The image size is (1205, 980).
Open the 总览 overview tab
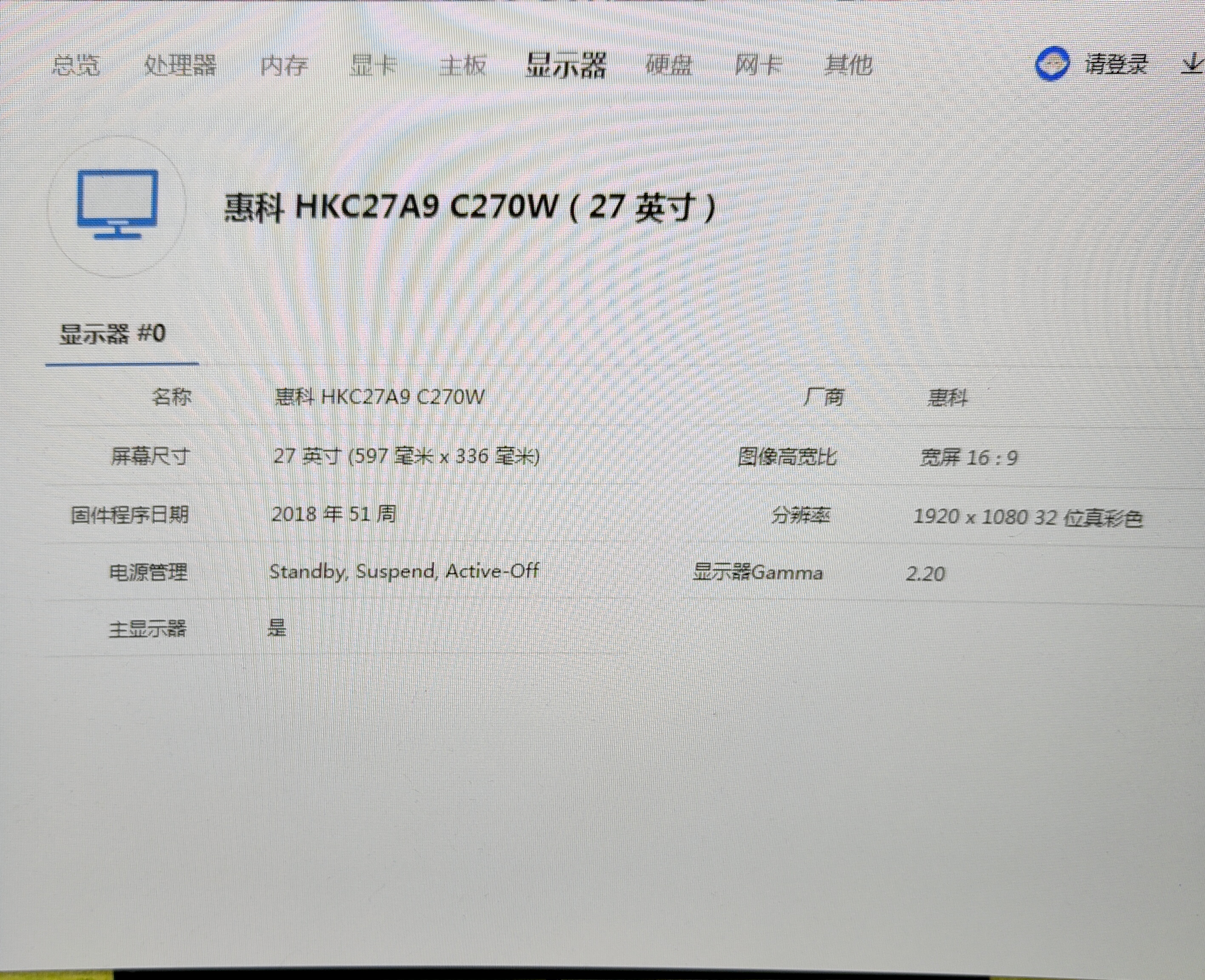(x=76, y=65)
